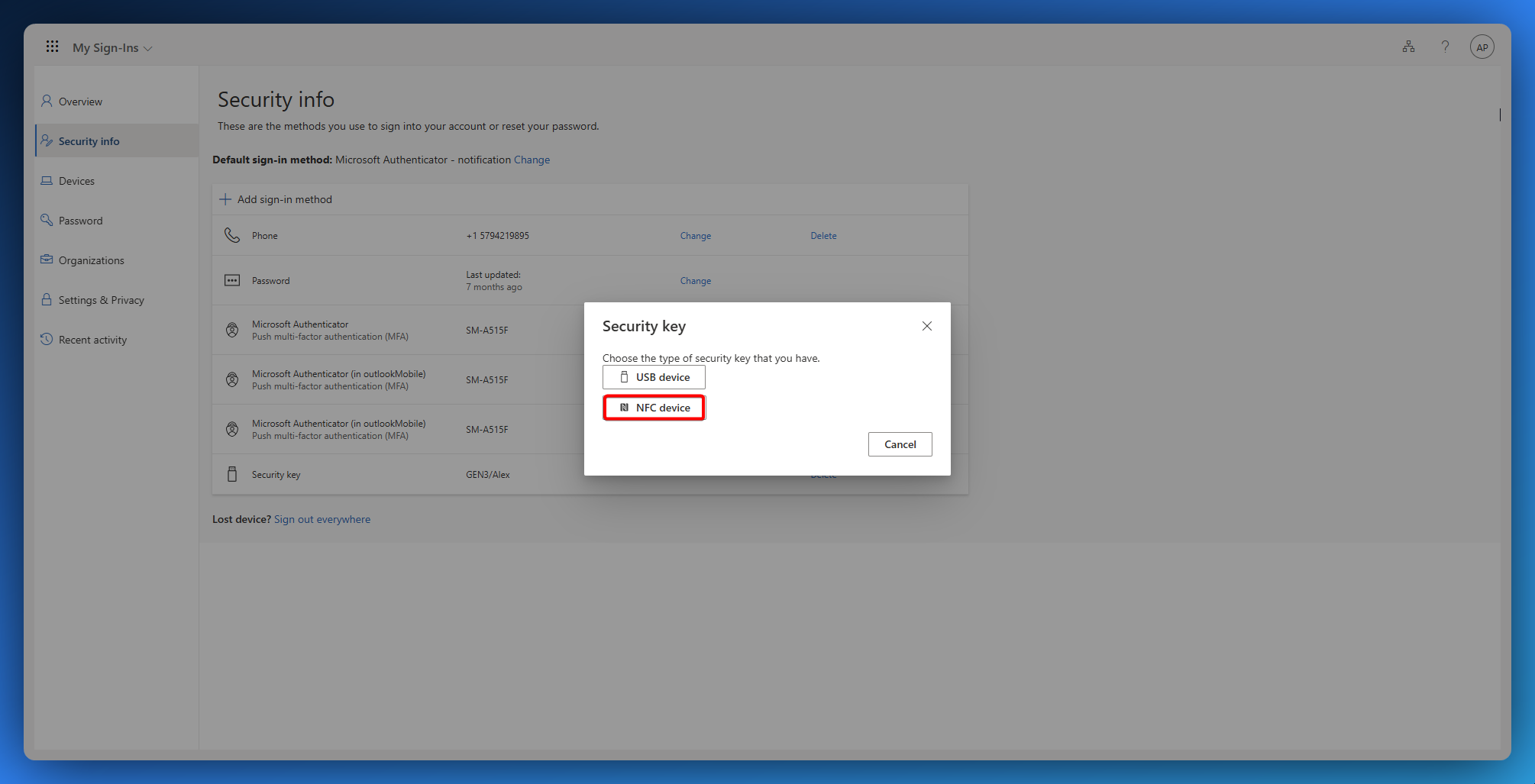The width and height of the screenshot is (1535, 784).
Task: Open Password in sidebar
Action: pyautogui.click(x=117, y=221)
